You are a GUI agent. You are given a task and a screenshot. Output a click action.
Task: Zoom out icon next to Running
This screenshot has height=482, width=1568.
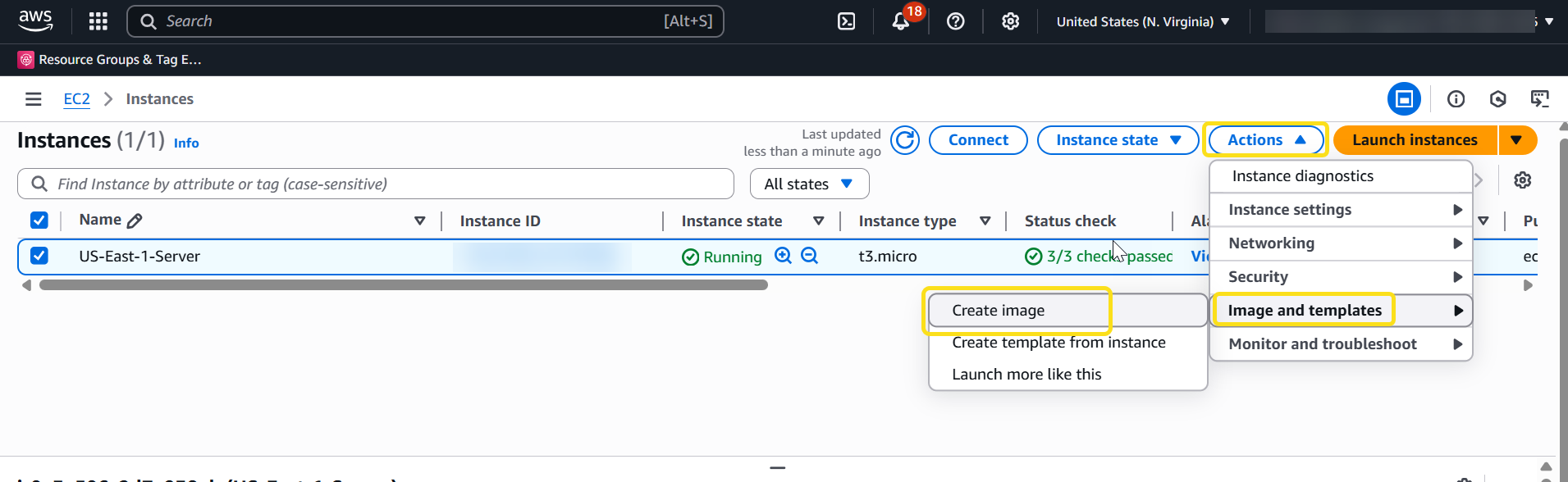(x=809, y=256)
